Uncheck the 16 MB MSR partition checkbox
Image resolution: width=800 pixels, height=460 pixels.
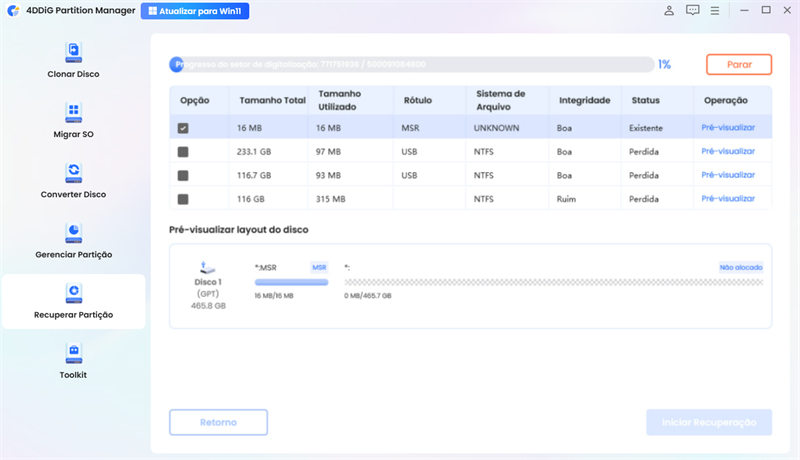click(x=183, y=128)
